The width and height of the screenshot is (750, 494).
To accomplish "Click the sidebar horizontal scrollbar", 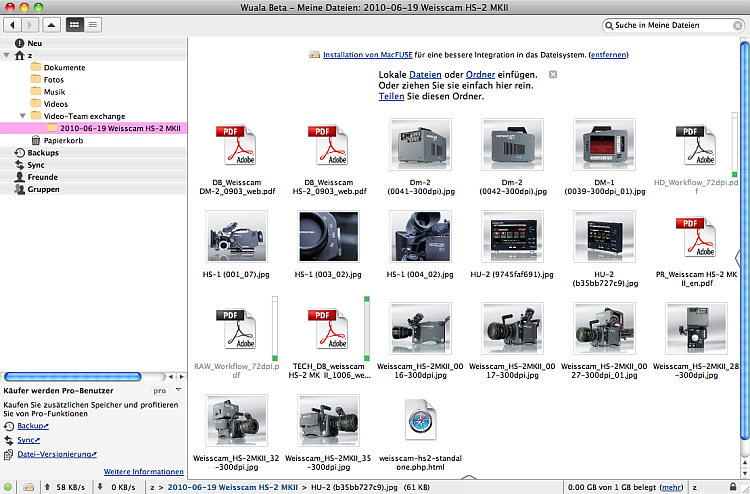I will pos(72,377).
